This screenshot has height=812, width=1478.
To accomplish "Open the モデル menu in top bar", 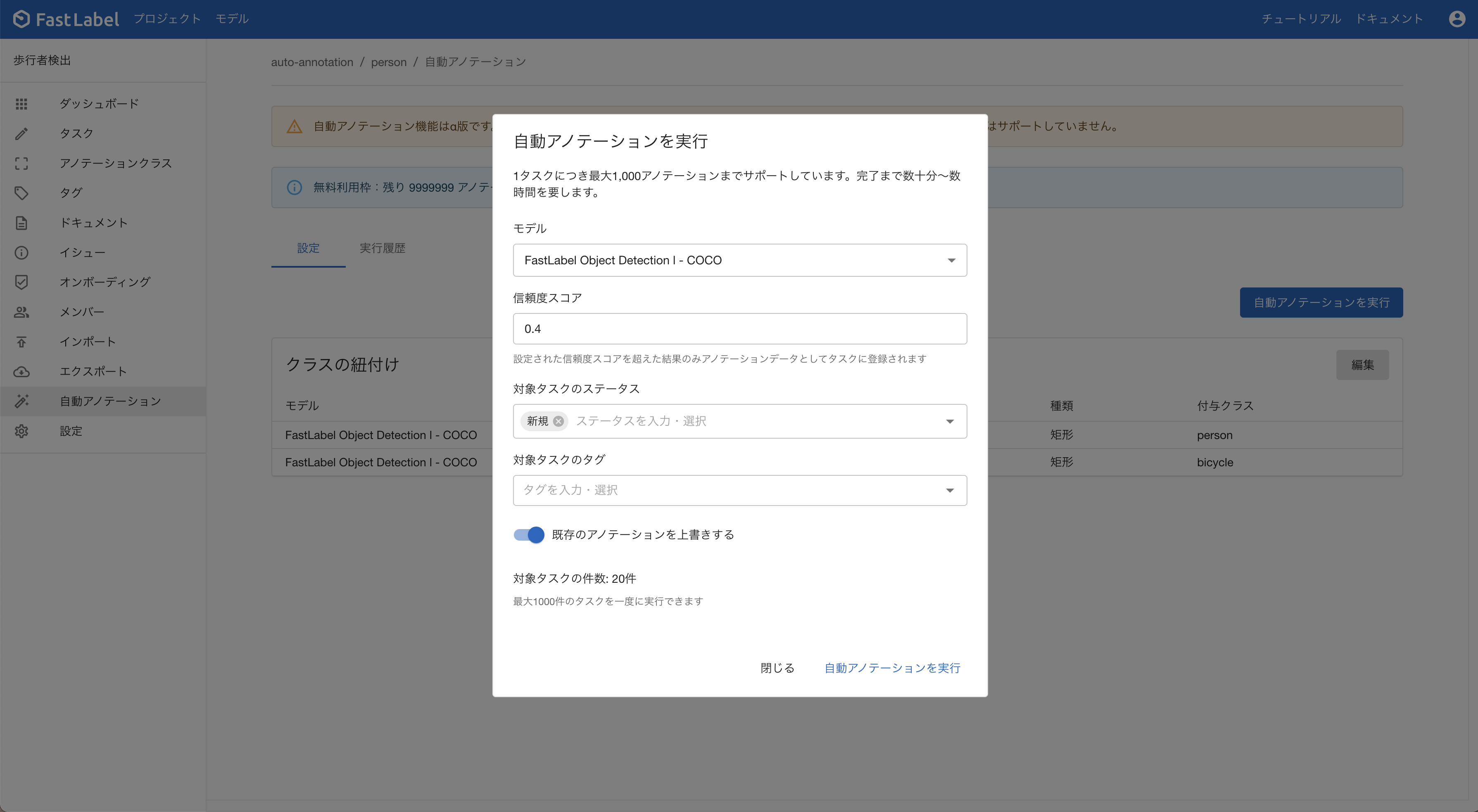I will tap(232, 19).
